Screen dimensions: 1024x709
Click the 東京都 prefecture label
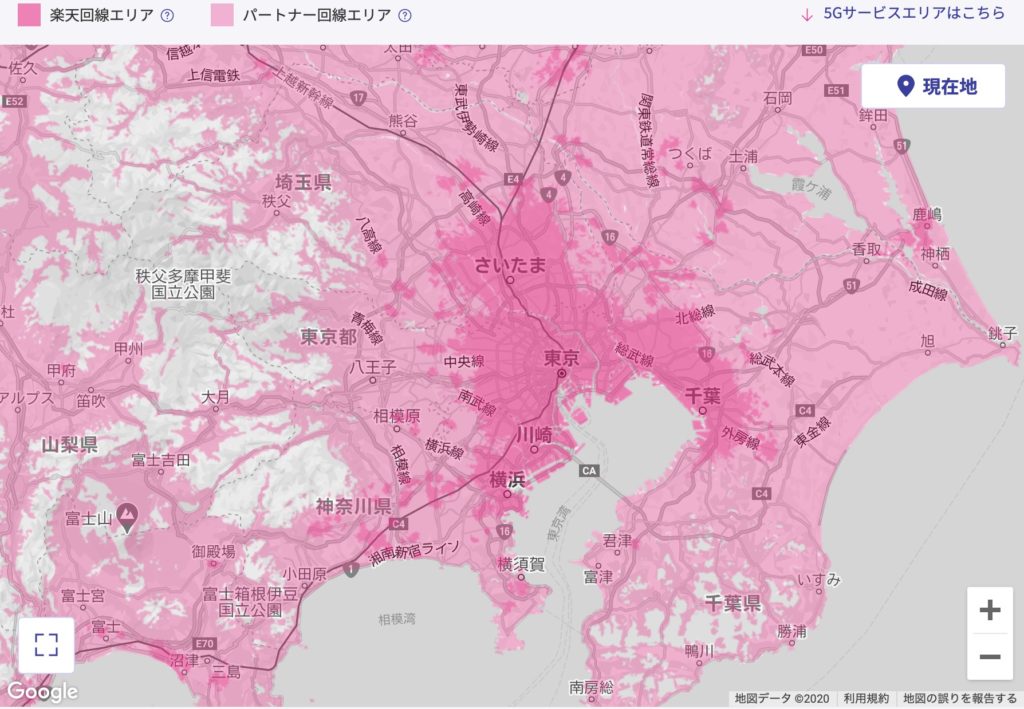329,337
